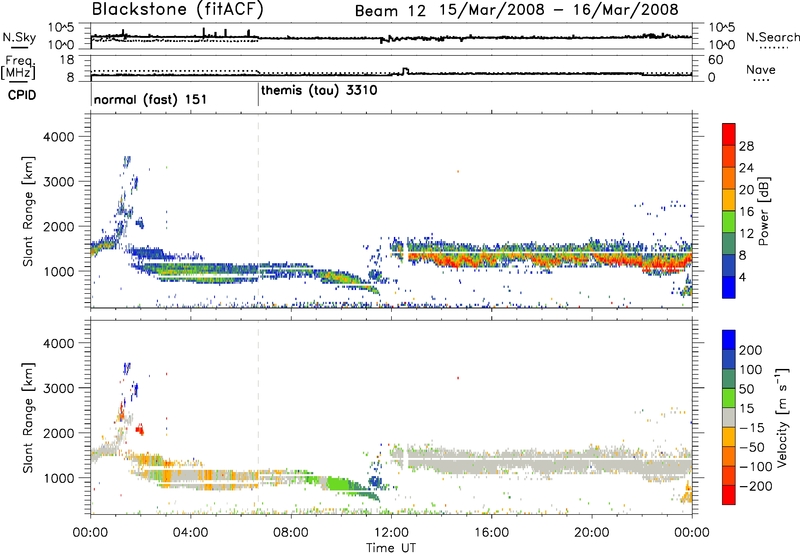Click the '18' frequency axis tick

(67, 60)
